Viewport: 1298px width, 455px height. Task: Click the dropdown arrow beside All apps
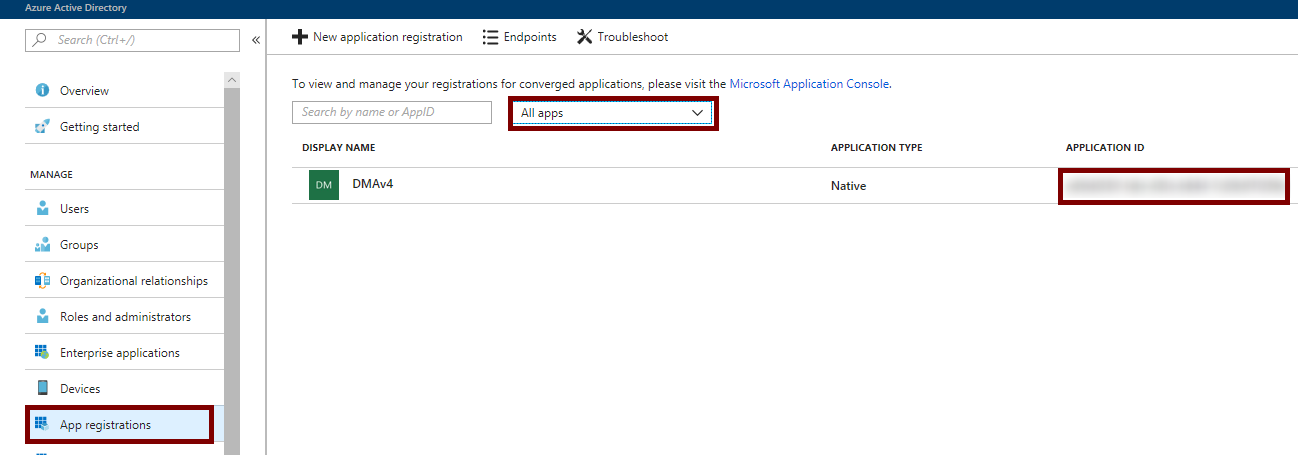[698, 113]
